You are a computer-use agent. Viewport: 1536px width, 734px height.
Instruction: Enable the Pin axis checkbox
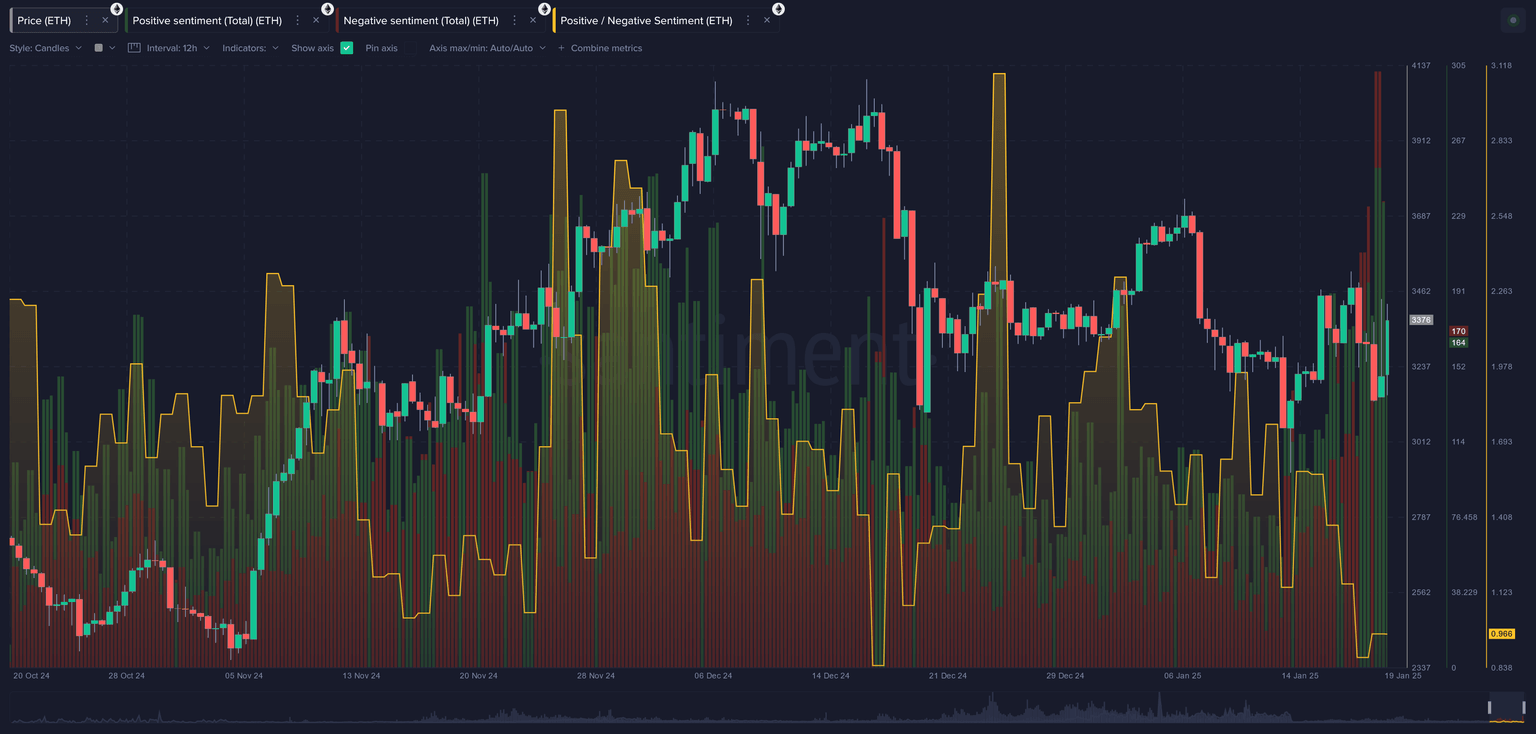(x=410, y=47)
